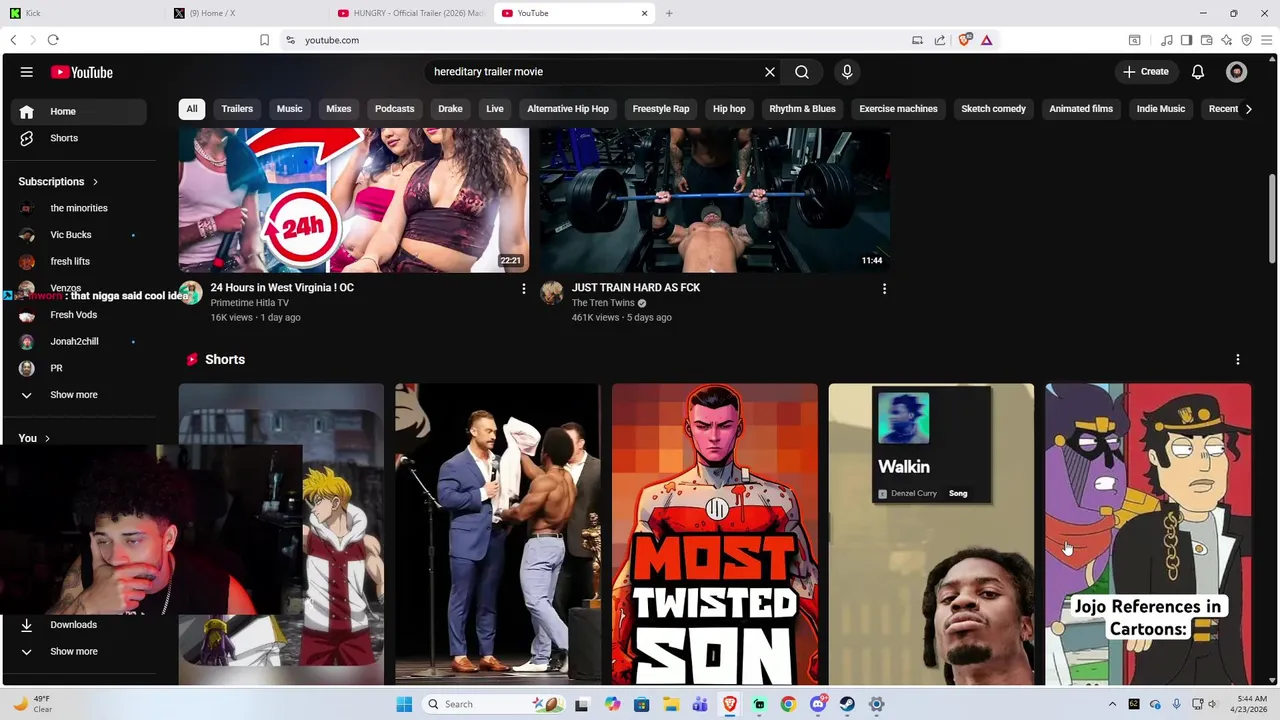Switch to the Kick browser tab
Screen dimensions: 1280x720
pos(82,13)
